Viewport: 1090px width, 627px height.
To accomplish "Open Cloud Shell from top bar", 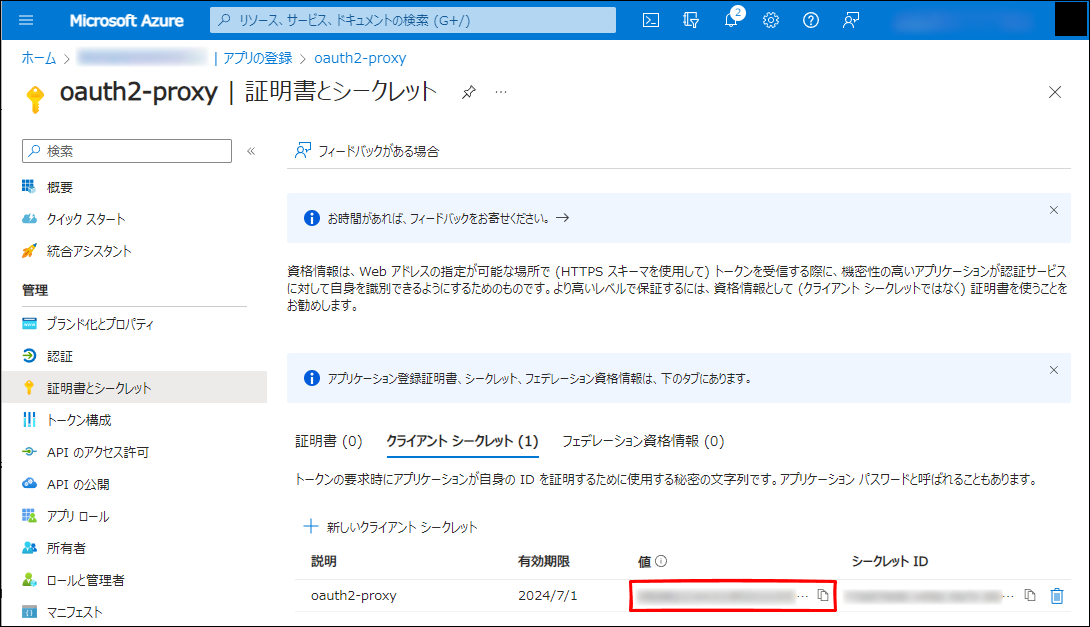I will tap(651, 20).
